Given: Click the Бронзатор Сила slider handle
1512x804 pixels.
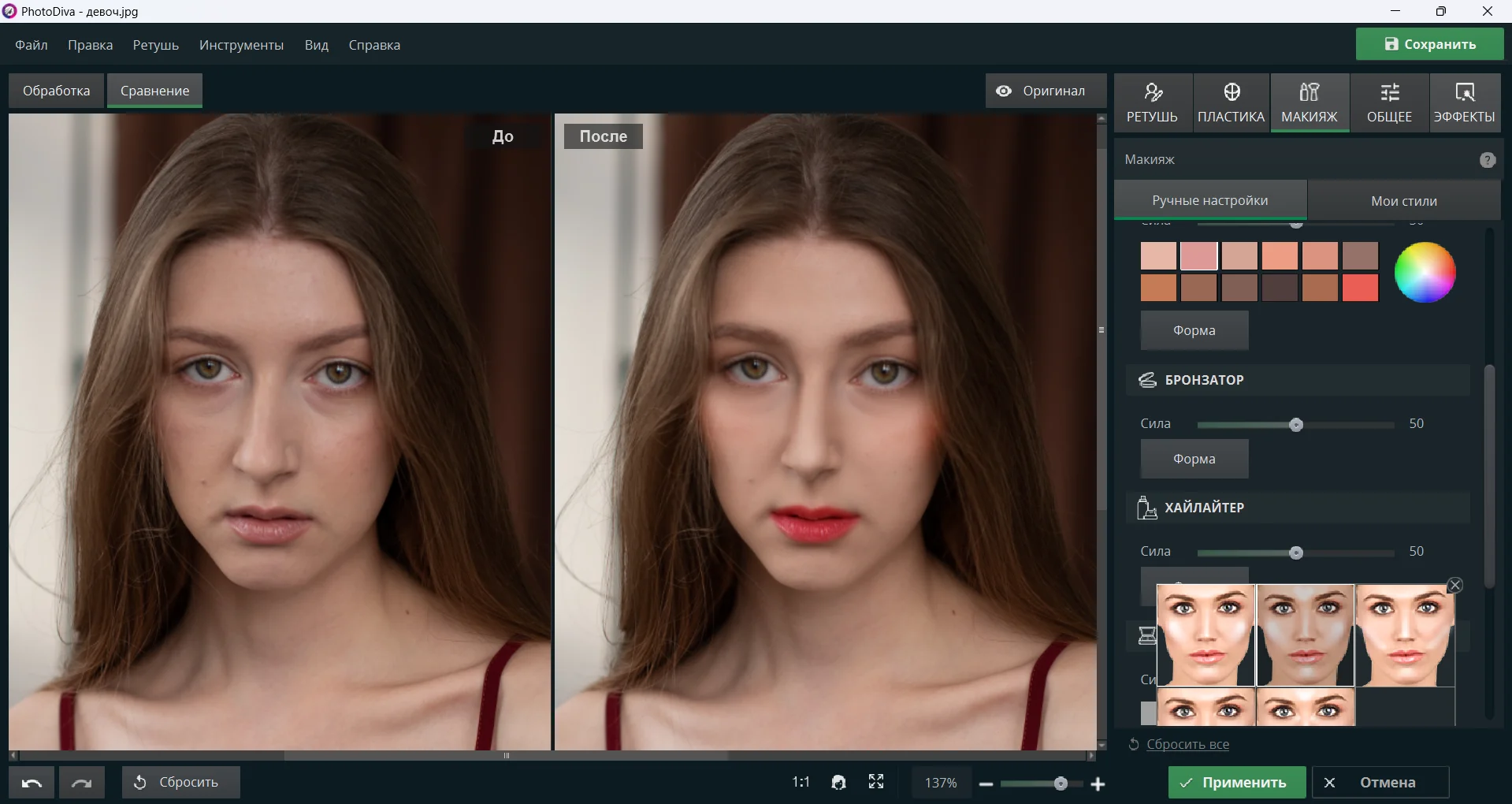Looking at the screenshot, I should [x=1296, y=425].
